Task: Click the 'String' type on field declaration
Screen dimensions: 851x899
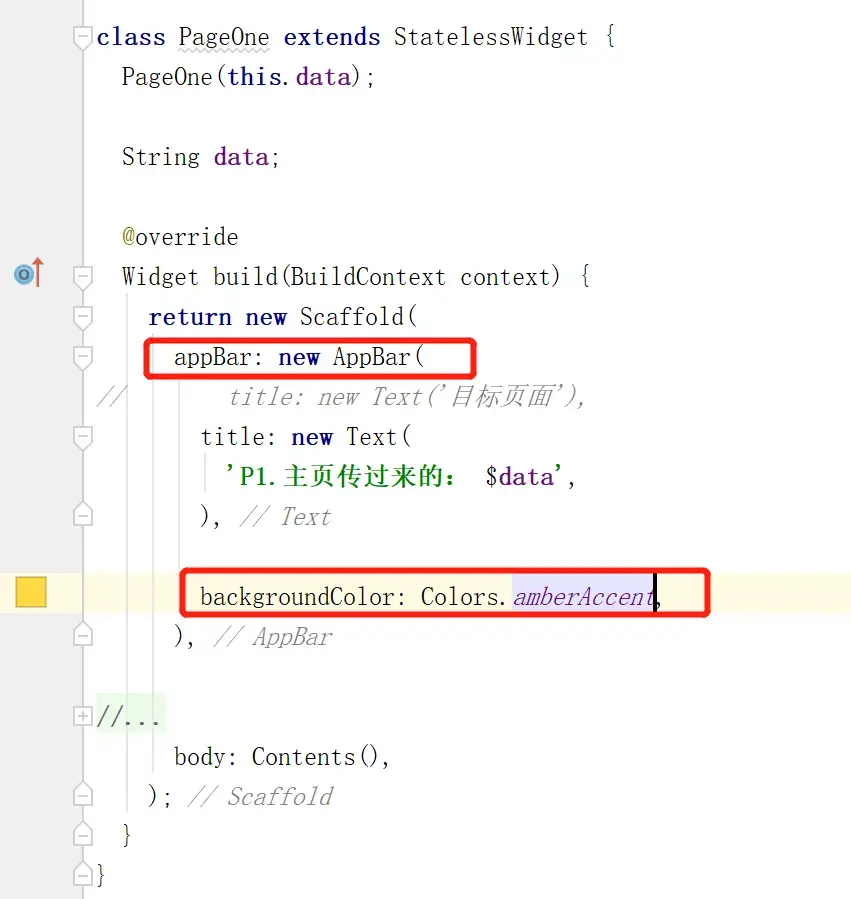Action: coord(161,157)
